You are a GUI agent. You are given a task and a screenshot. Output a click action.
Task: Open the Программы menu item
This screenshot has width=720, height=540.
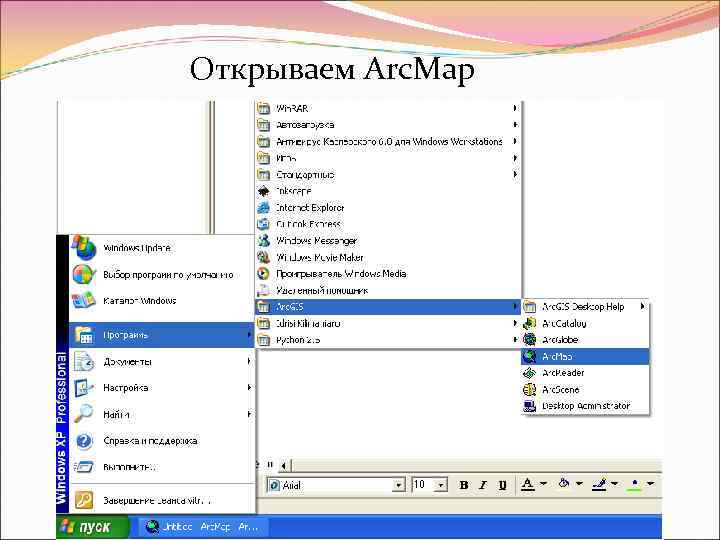[x=161, y=335]
